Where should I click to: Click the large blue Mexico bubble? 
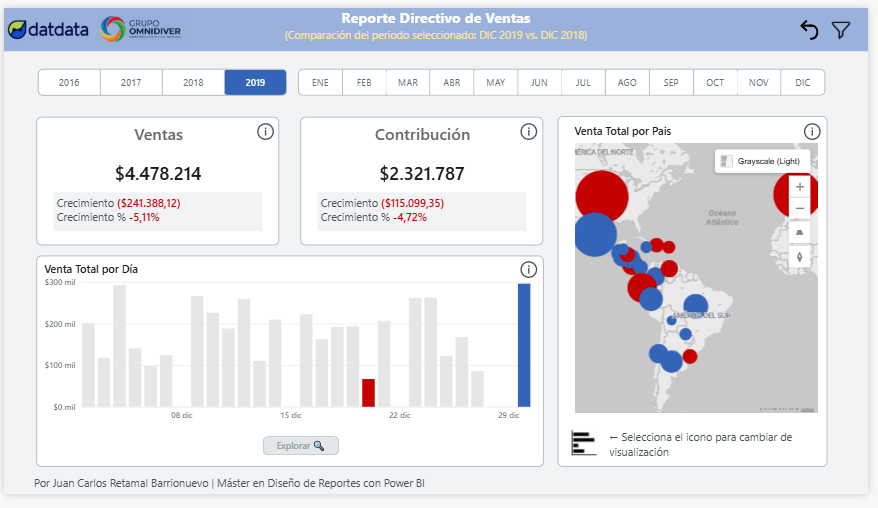595,235
